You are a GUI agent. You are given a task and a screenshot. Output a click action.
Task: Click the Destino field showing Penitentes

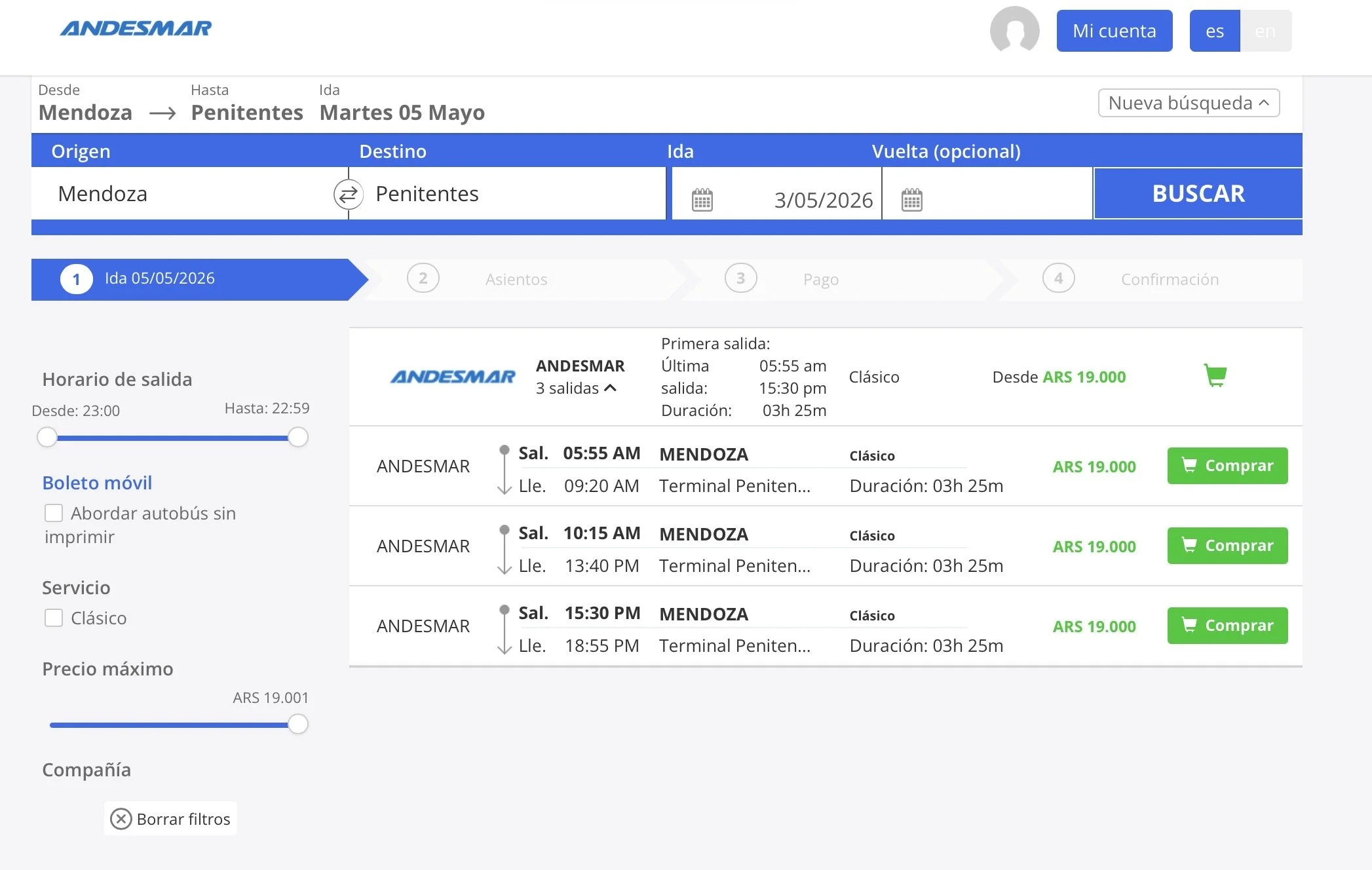[508, 193]
